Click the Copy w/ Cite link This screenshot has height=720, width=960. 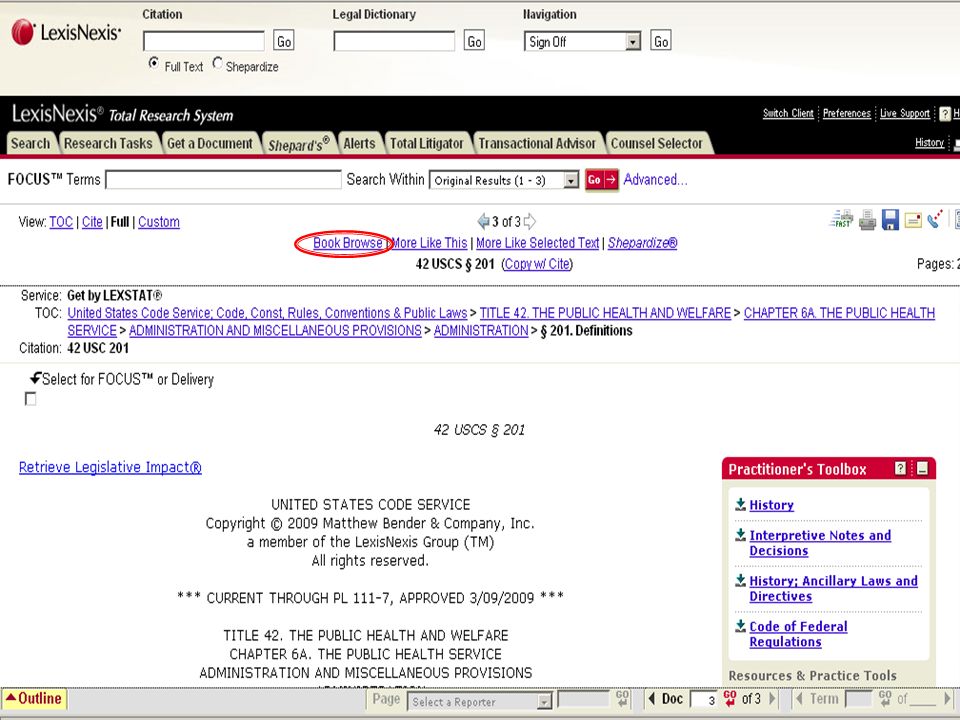(x=537, y=264)
